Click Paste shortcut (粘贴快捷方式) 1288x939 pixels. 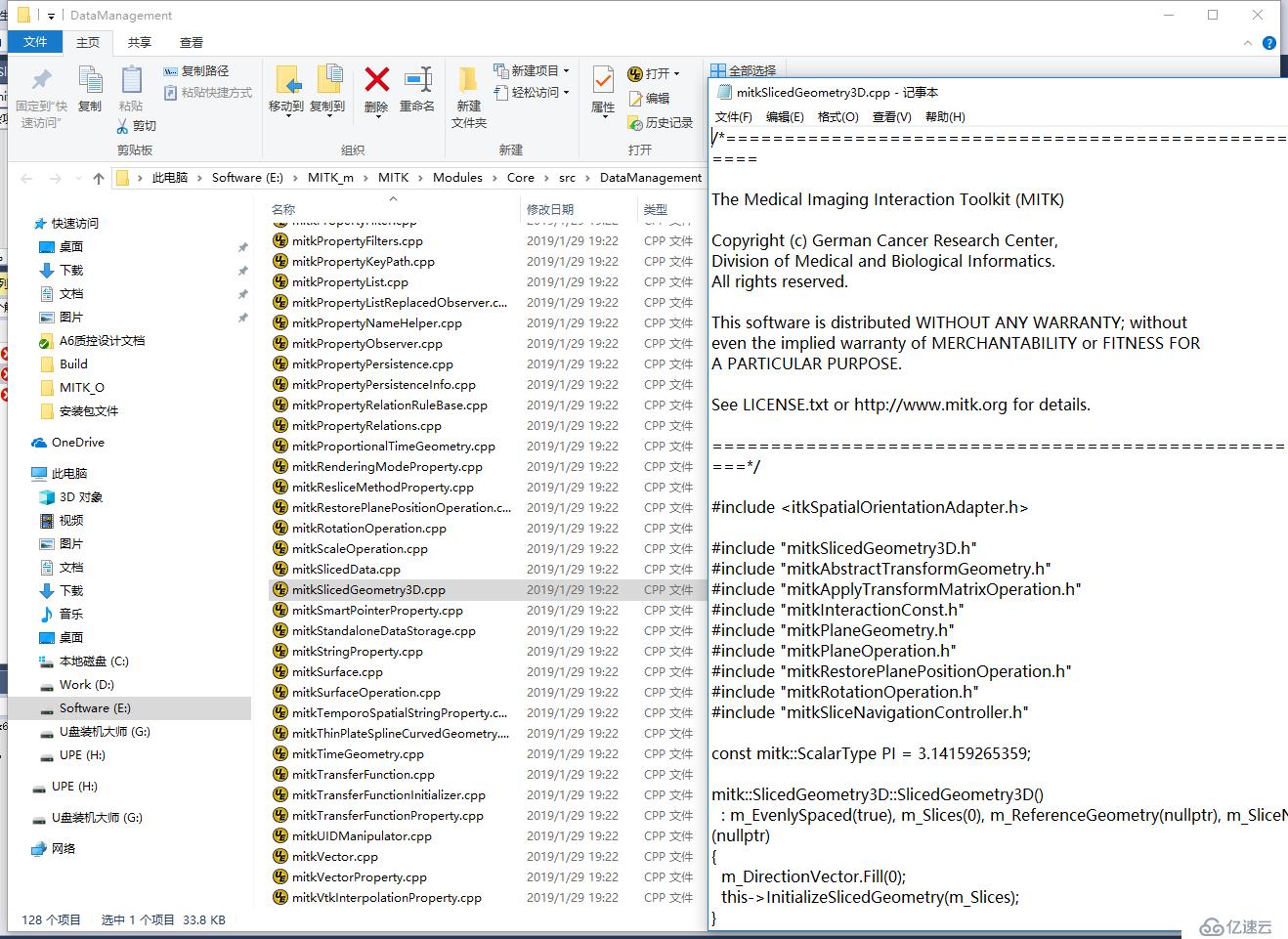coord(207,93)
